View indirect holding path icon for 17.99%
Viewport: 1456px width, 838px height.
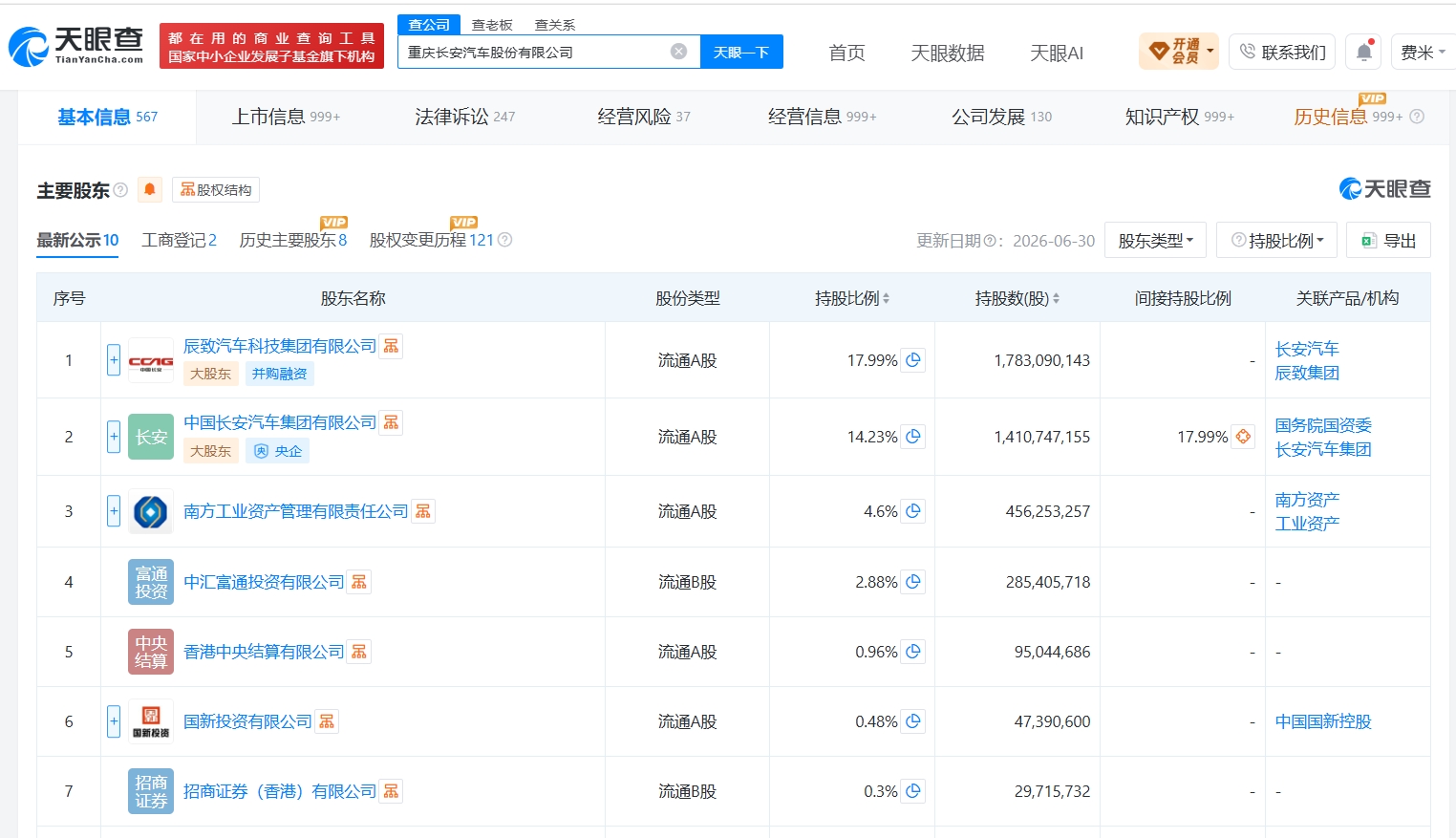pos(1243,437)
